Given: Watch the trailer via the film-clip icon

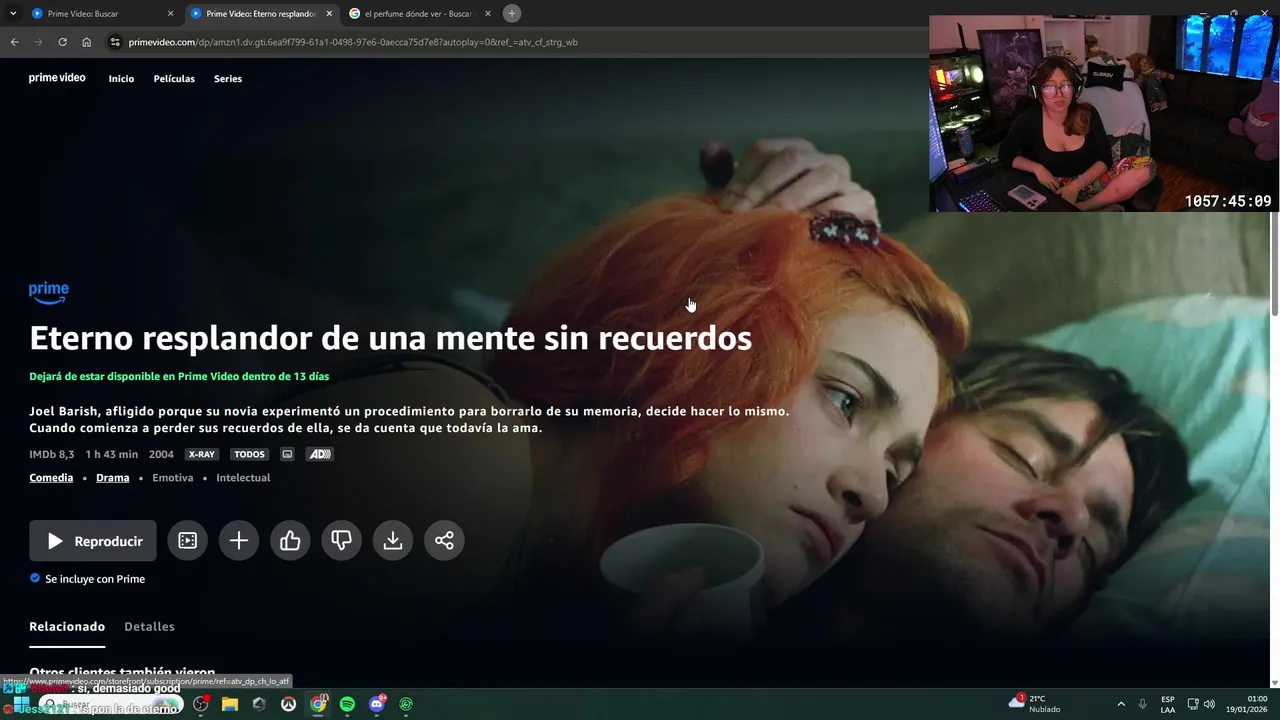Looking at the screenshot, I should pos(187,541).
